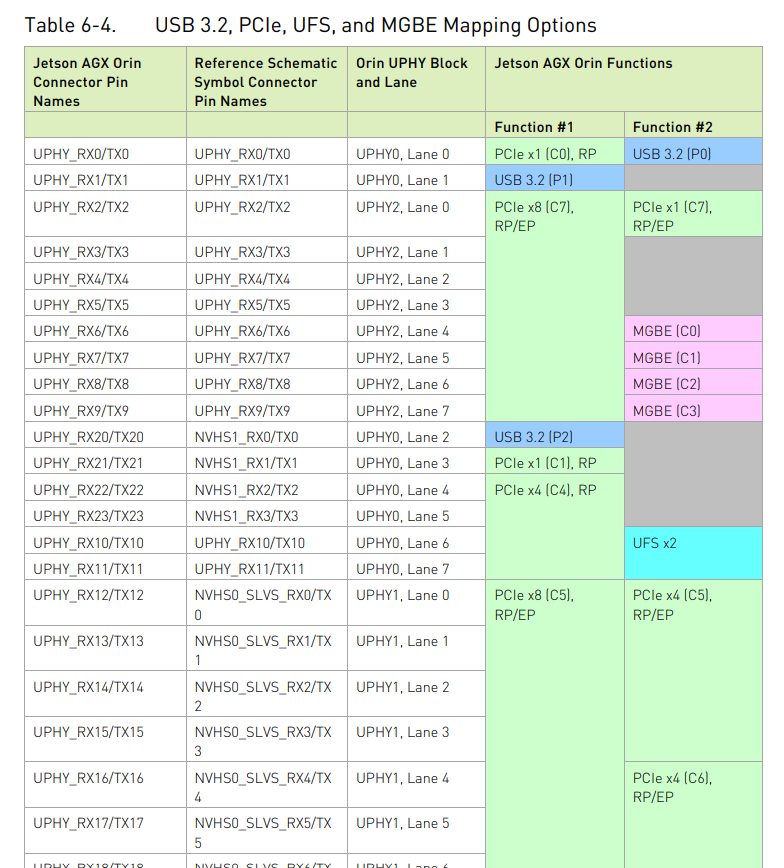Screen dimensions: 784x868
Task: Click the 'PCIe x1 (C0), RP' cell
Action: point(555,151)
